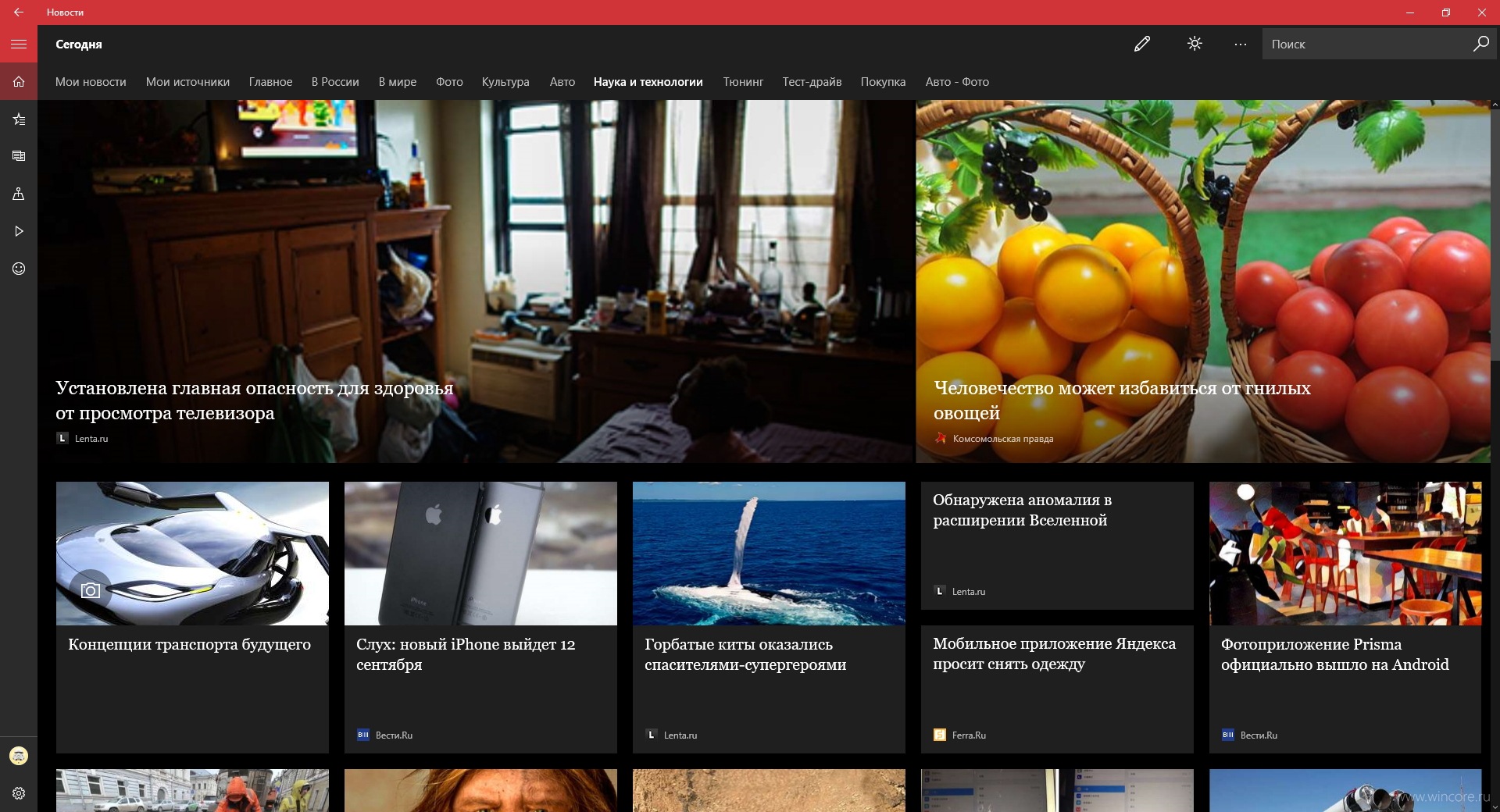Viewport: 1500px width, 812px height.
Task: Click the back arrow in title bar
Action: coord(18,12)
